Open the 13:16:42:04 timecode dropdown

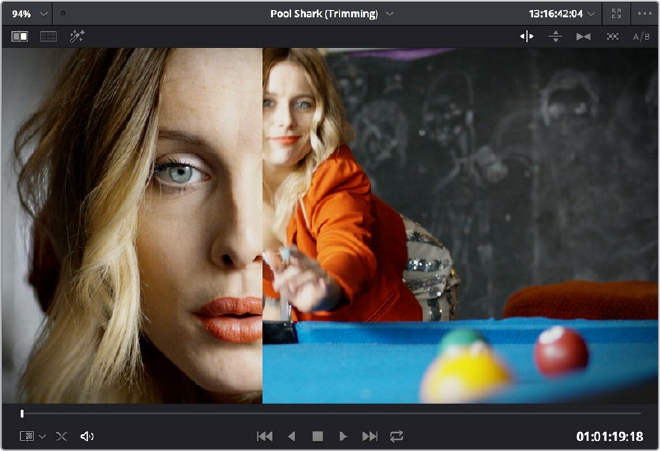(591, 14)
